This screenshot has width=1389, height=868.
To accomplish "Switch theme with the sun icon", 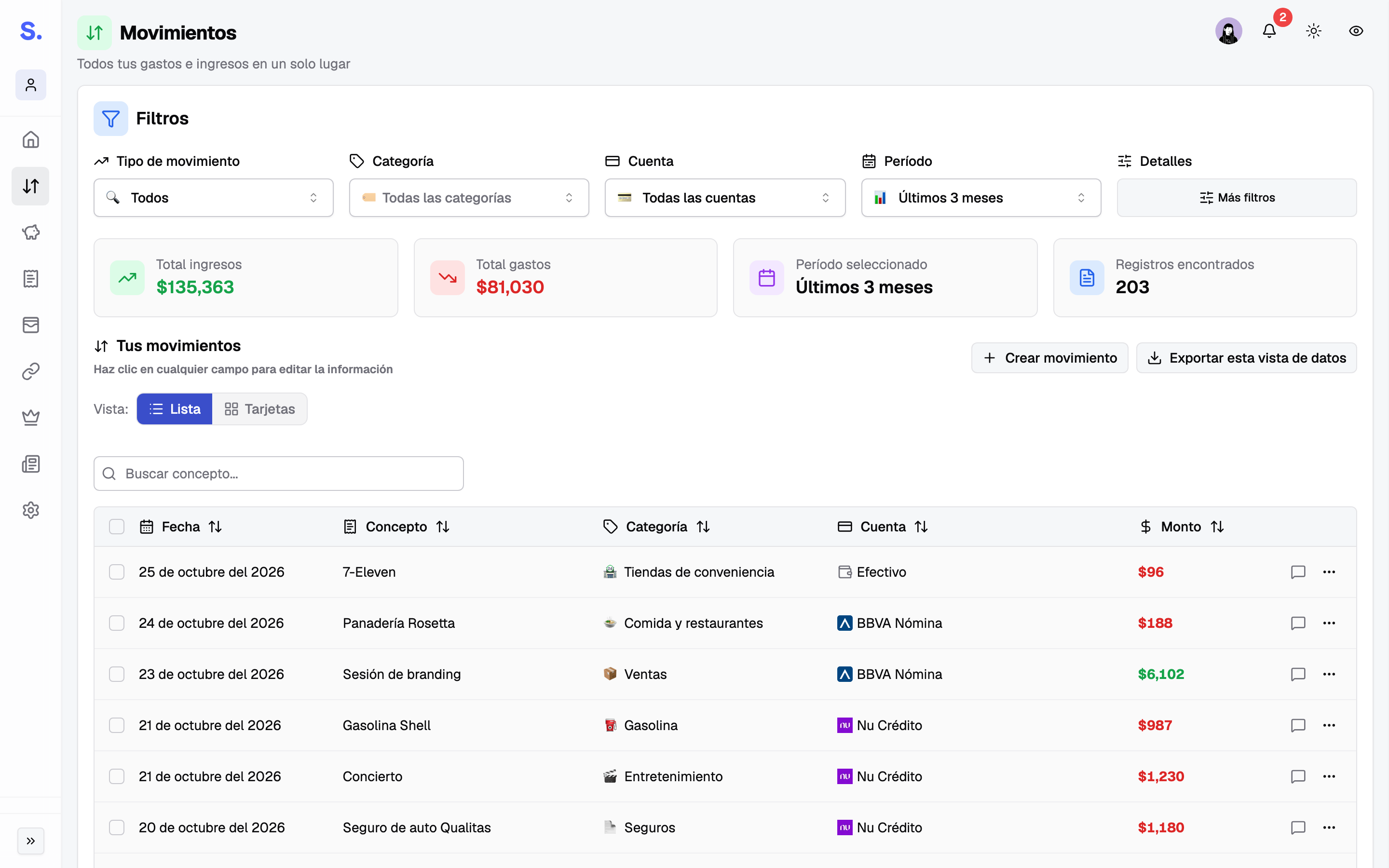I will tap(1313, 31).
